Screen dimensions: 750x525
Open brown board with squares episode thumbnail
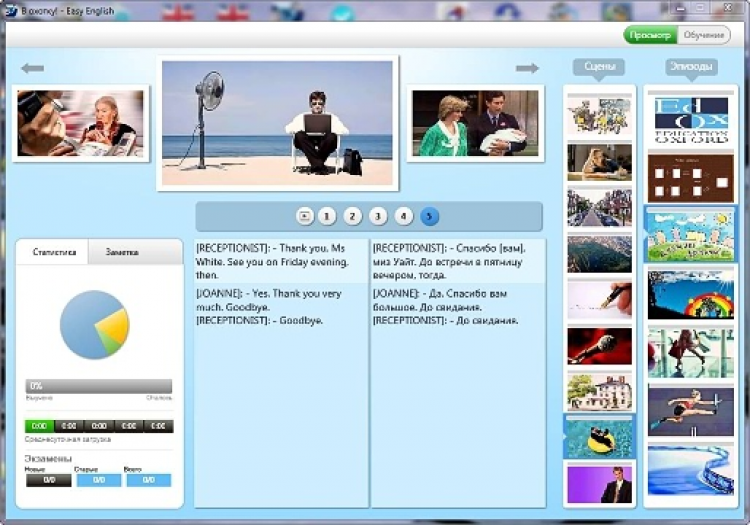(x=691, y=178)
